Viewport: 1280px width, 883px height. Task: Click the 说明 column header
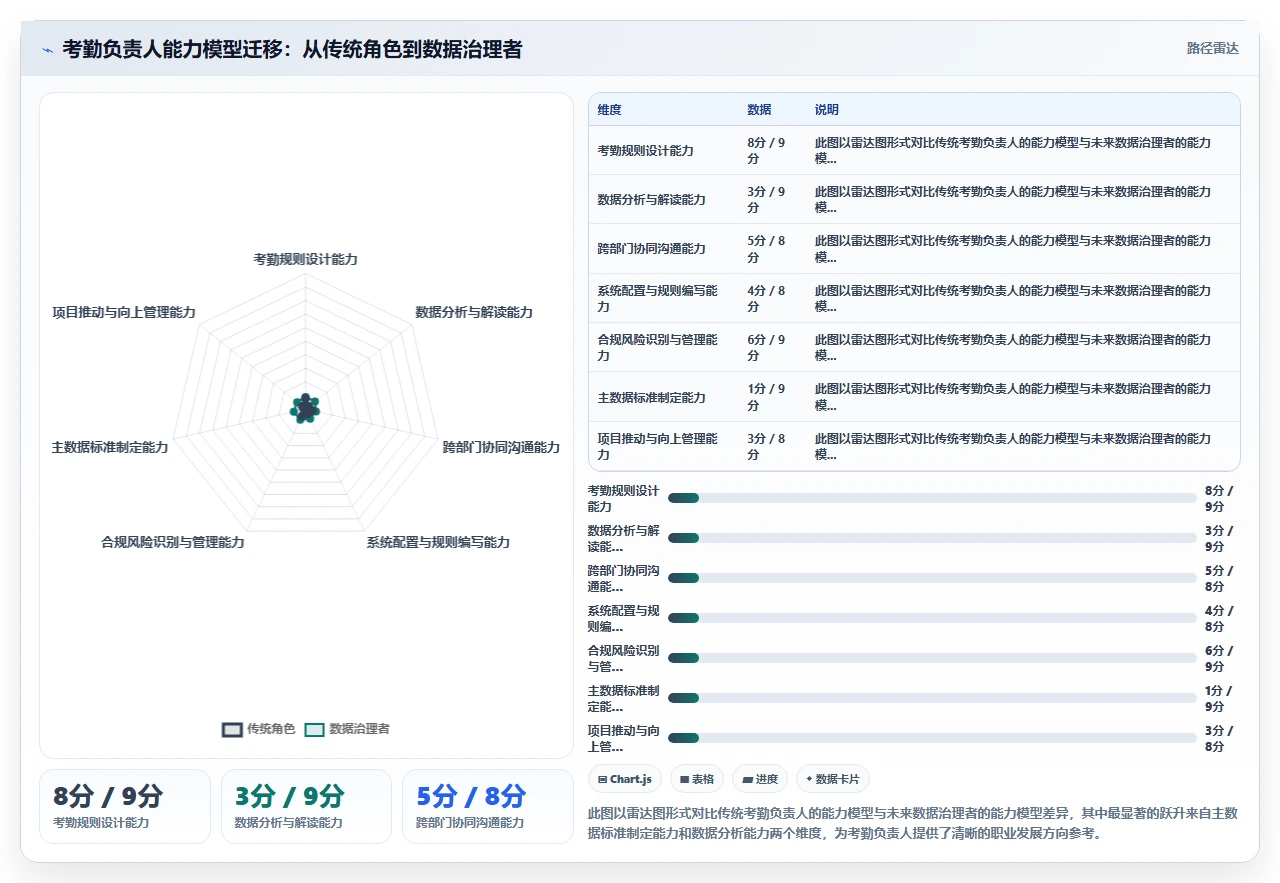tap(827, 110)
